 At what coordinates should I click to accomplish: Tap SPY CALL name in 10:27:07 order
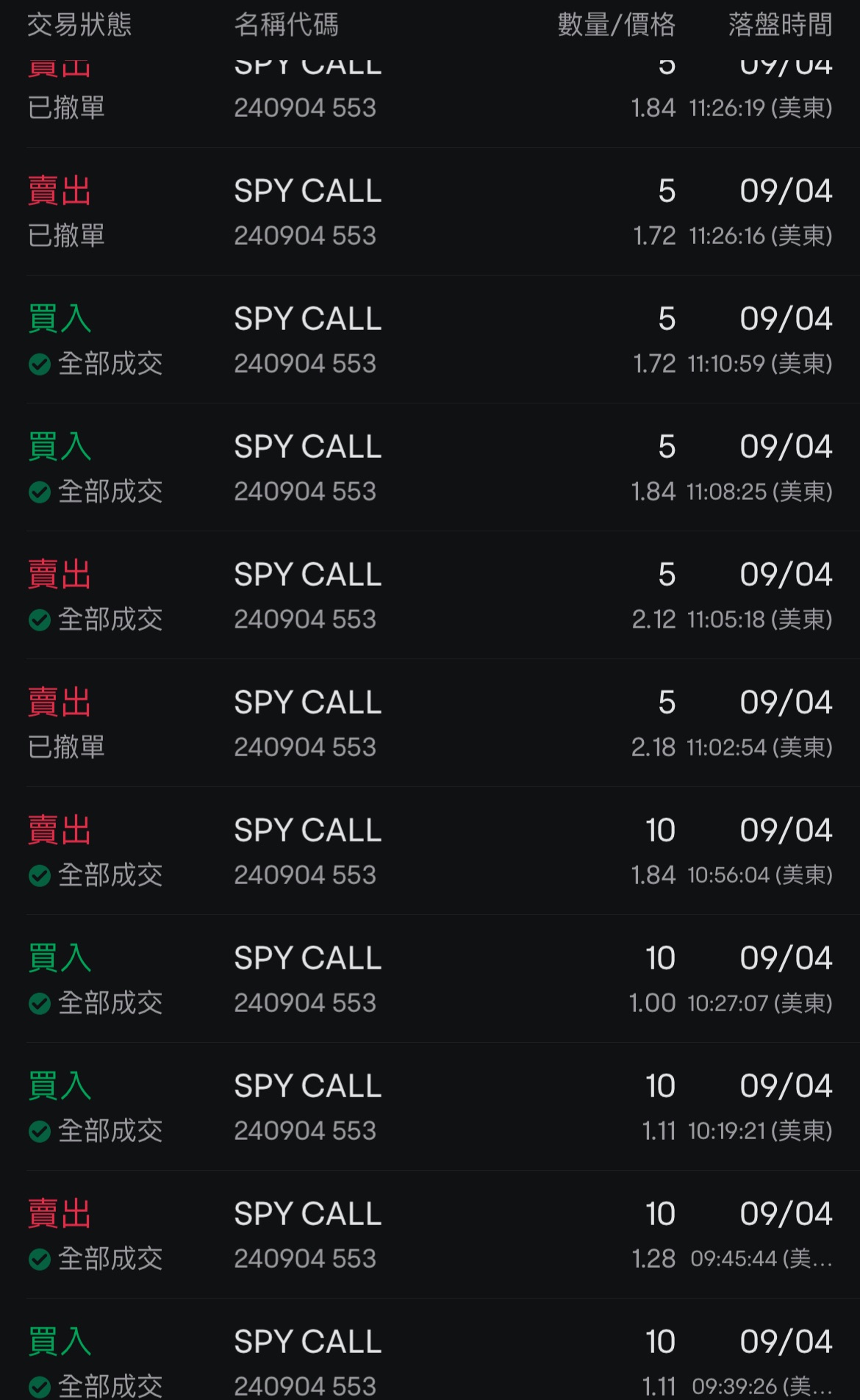(x=307, y=958)
